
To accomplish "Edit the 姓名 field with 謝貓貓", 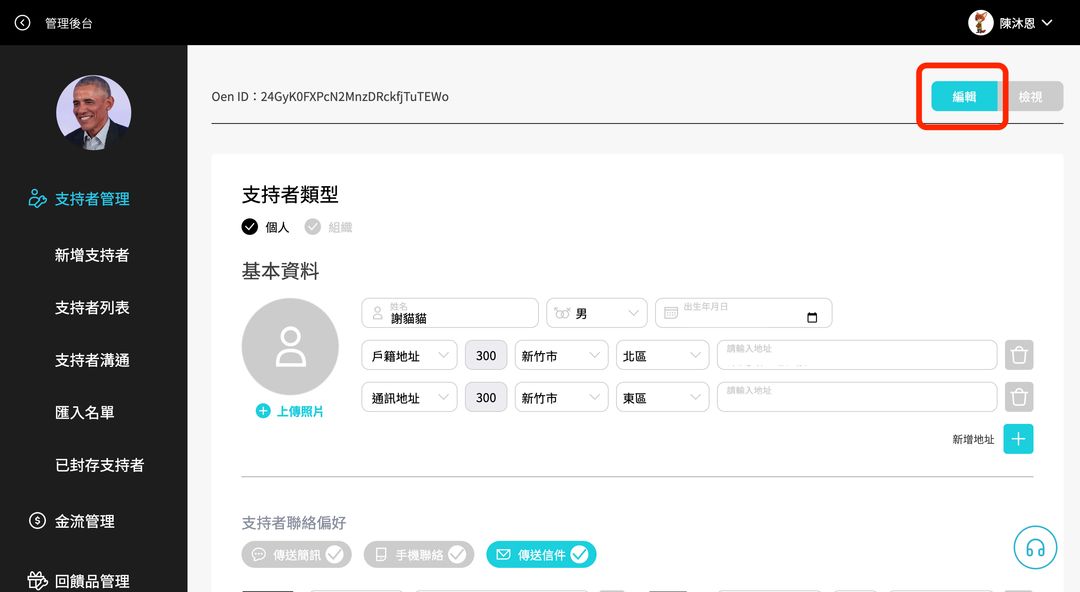I will tap(450, 313).
